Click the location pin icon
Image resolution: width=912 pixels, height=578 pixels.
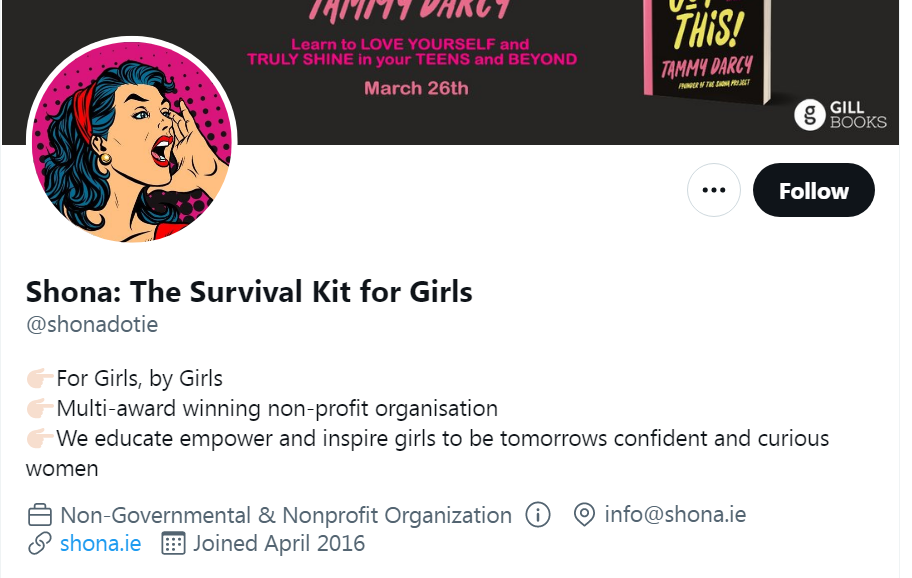[x=584, y=515]
